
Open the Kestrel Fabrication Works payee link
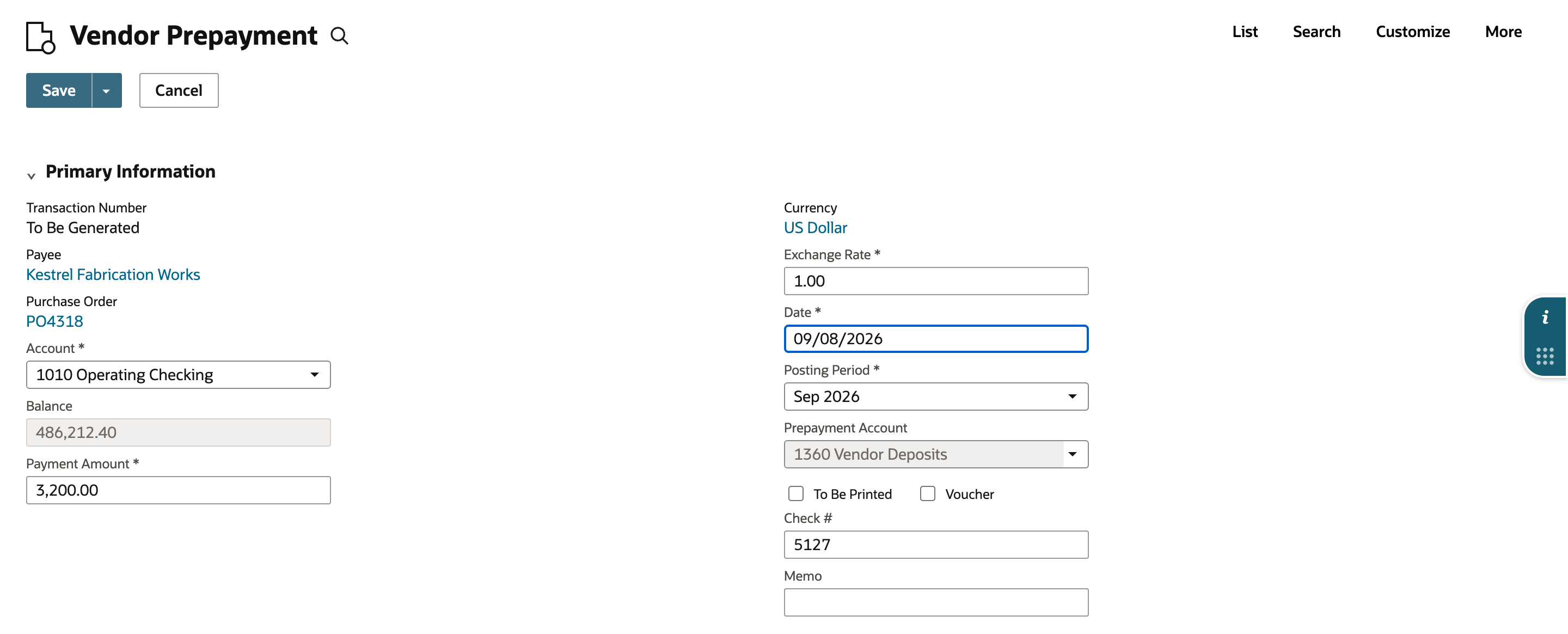pyautogui.click(x=113, y=275)
